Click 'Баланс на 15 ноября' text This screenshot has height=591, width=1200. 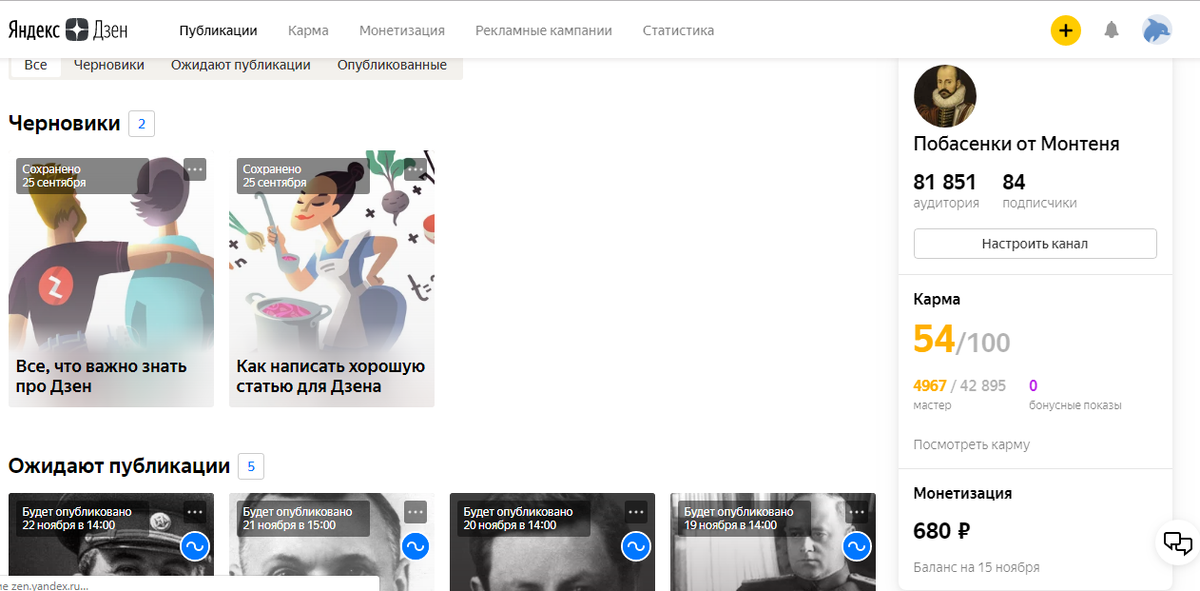[977, 567]
